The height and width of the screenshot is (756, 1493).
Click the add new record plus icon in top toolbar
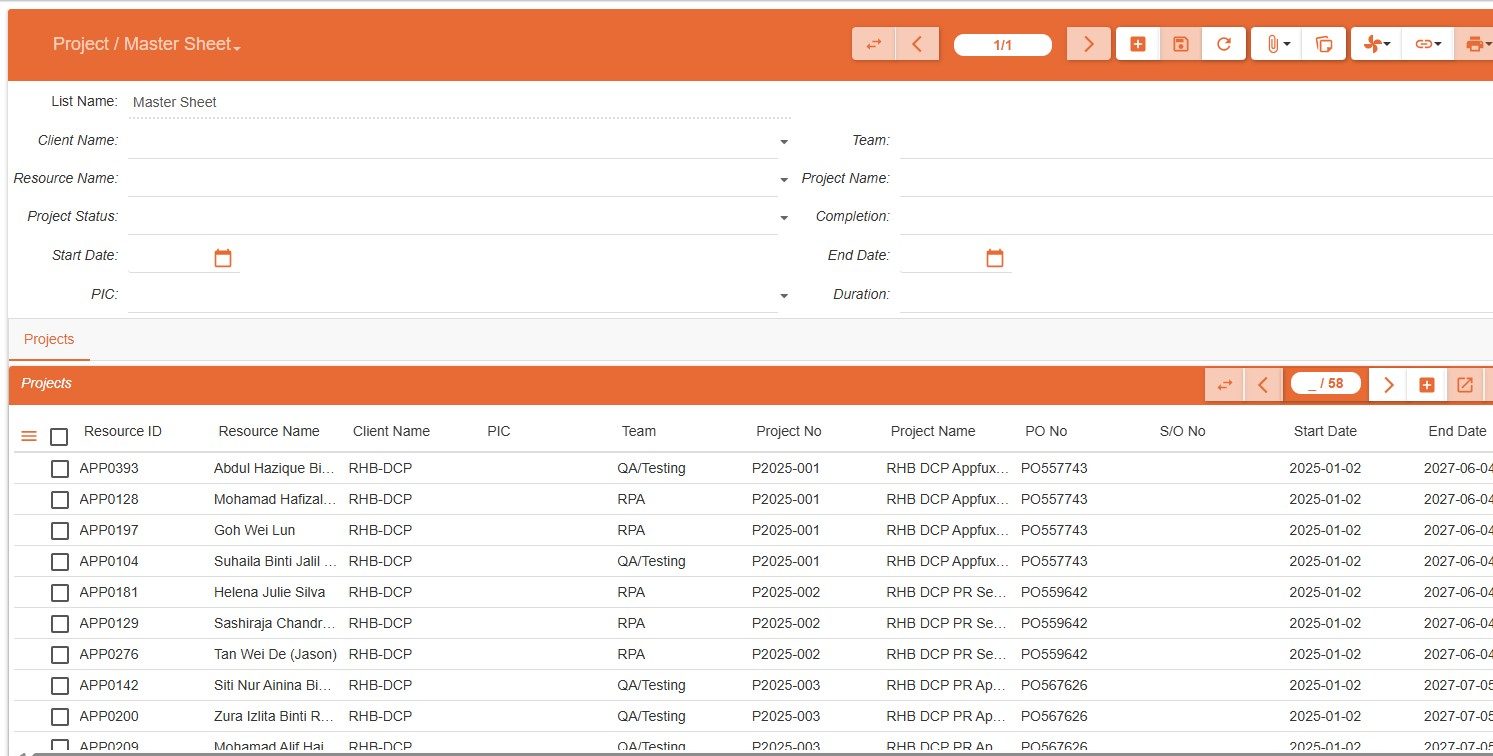(1138, 44)
